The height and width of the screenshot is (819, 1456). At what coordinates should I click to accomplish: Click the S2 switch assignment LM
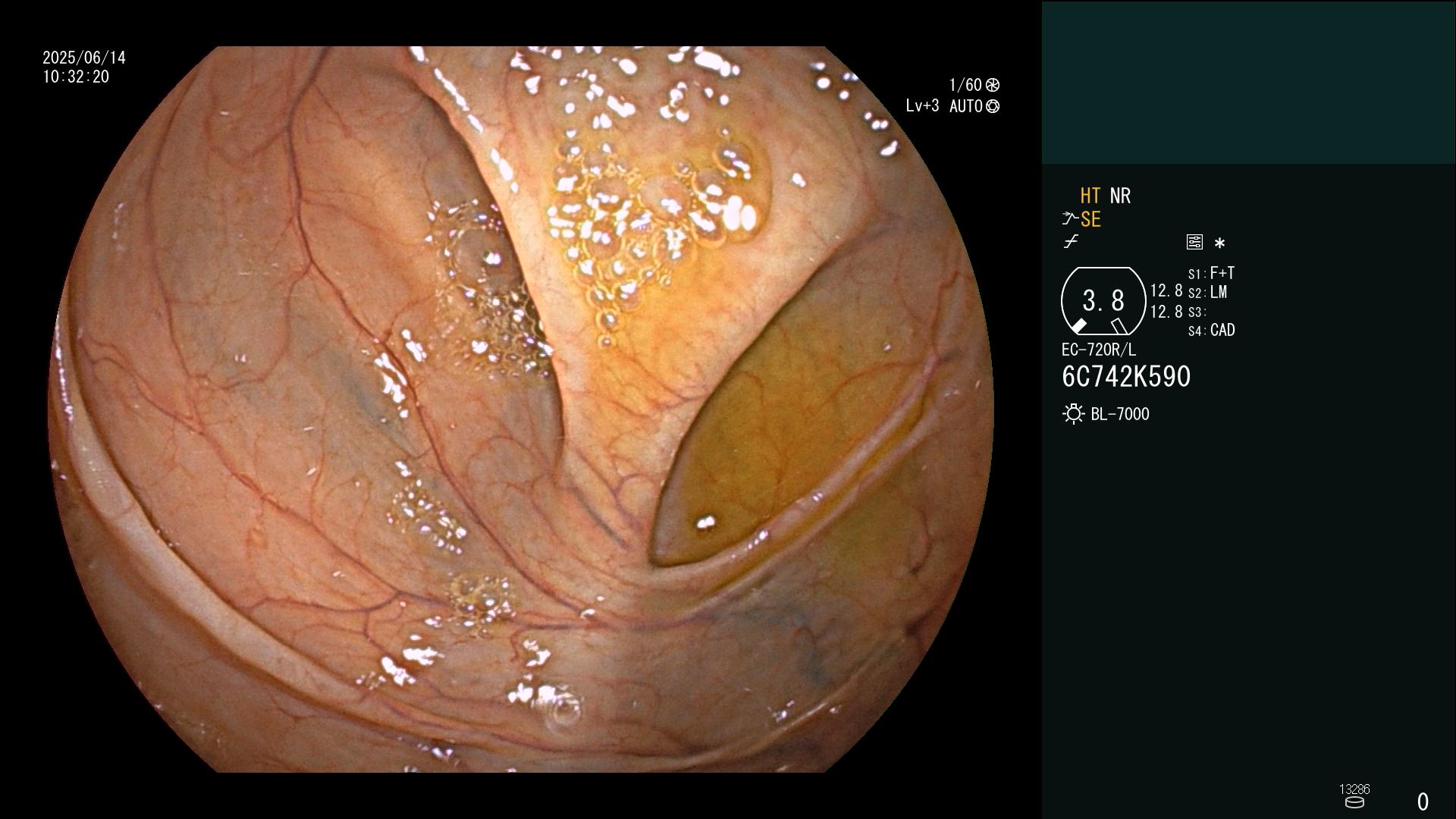pos(1208,292)
